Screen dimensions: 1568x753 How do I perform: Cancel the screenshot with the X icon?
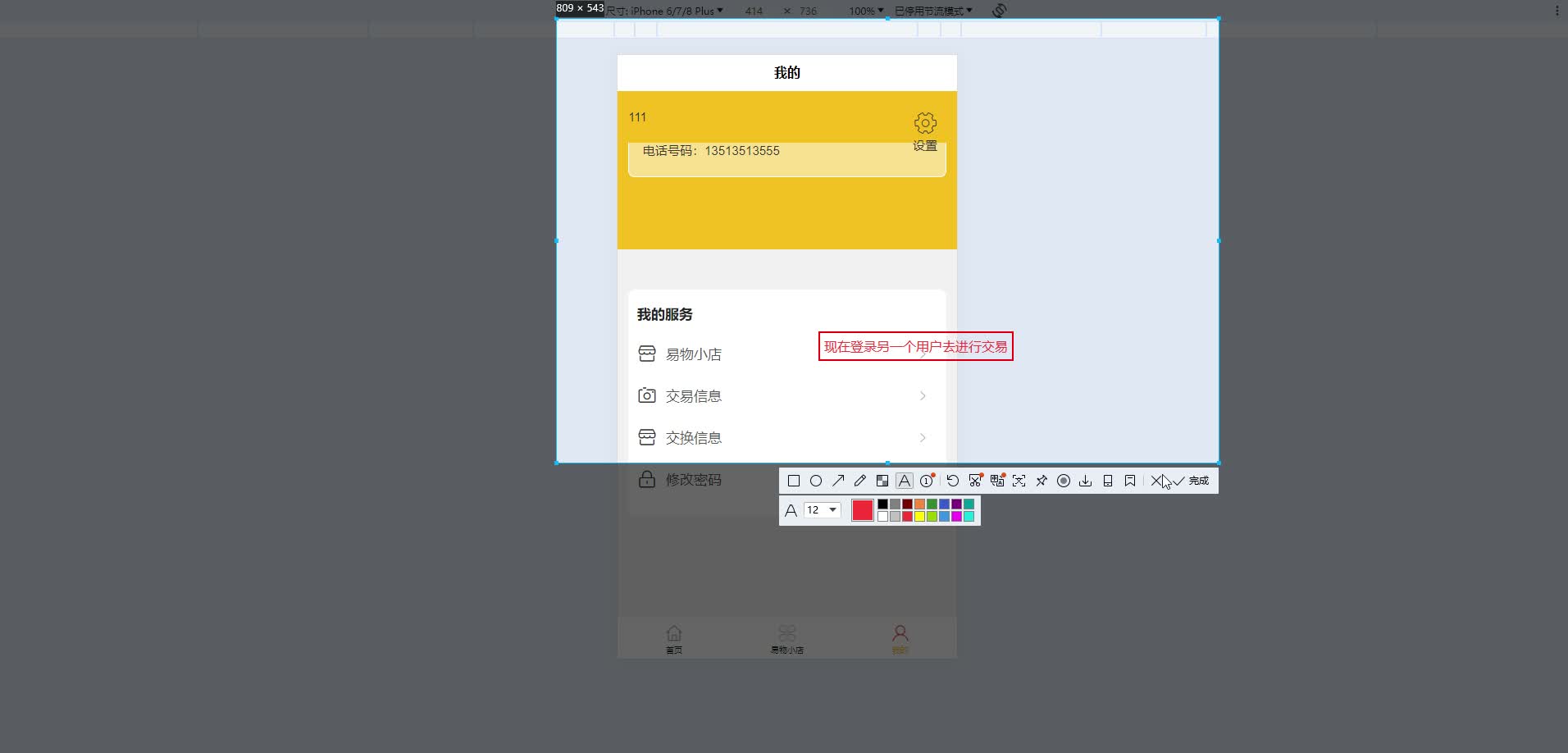click(x=1156, y=481)
